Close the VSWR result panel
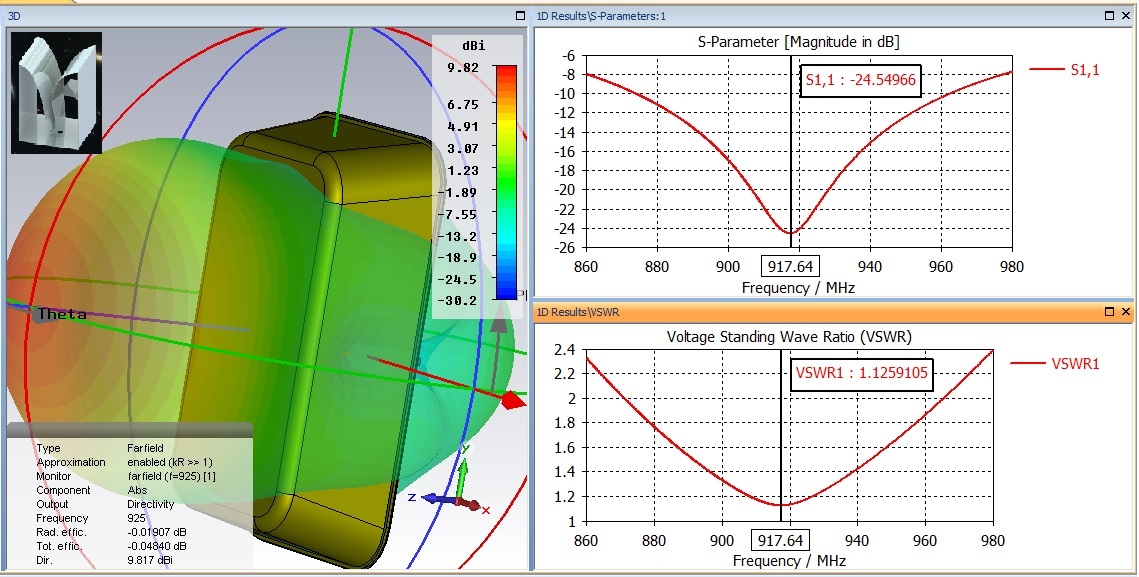This screenshot has height=577, width=1139. [x=1126, y=311]
